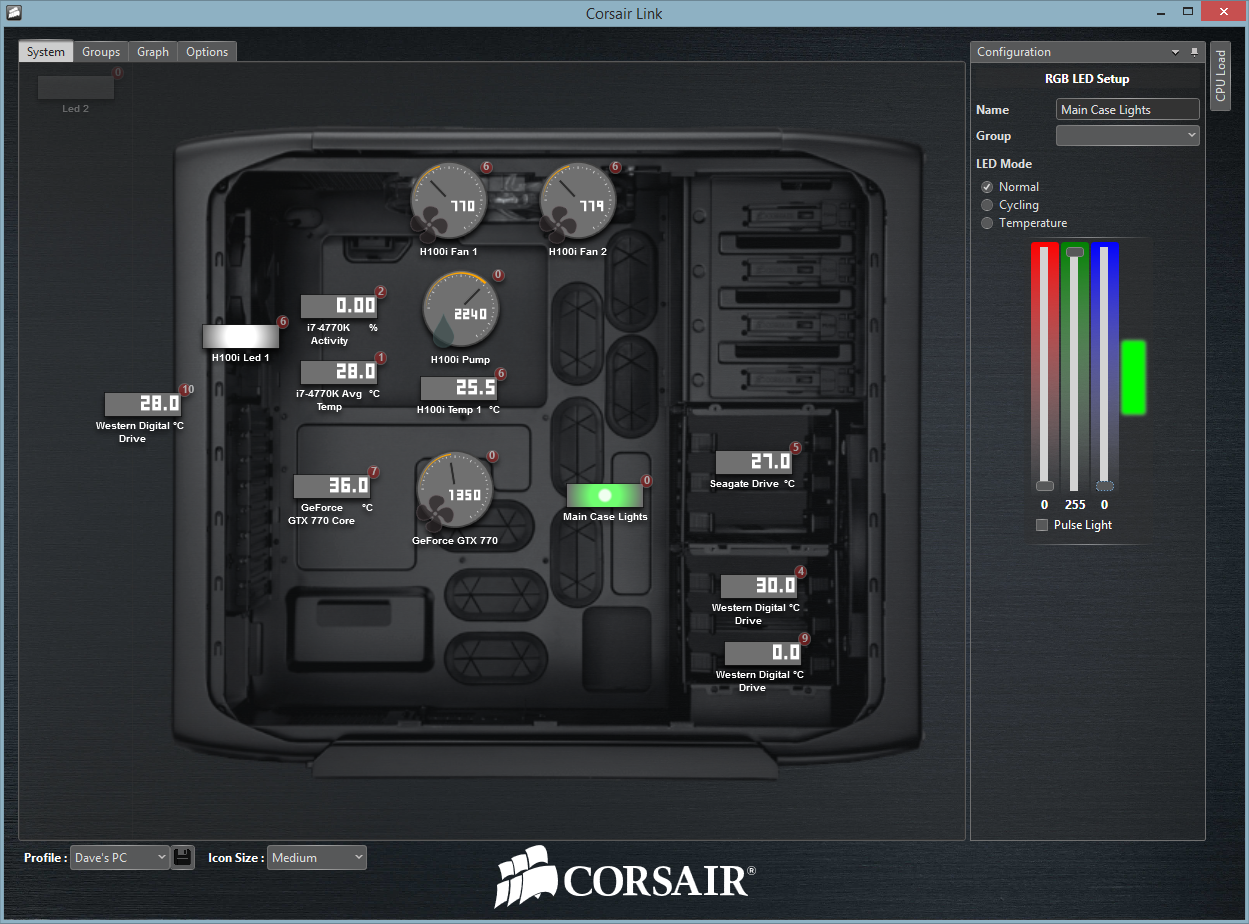Click the H100i Fan 1 gauge icon
The height and width of the screenshot is (924, 1249).
pos(448,202)
